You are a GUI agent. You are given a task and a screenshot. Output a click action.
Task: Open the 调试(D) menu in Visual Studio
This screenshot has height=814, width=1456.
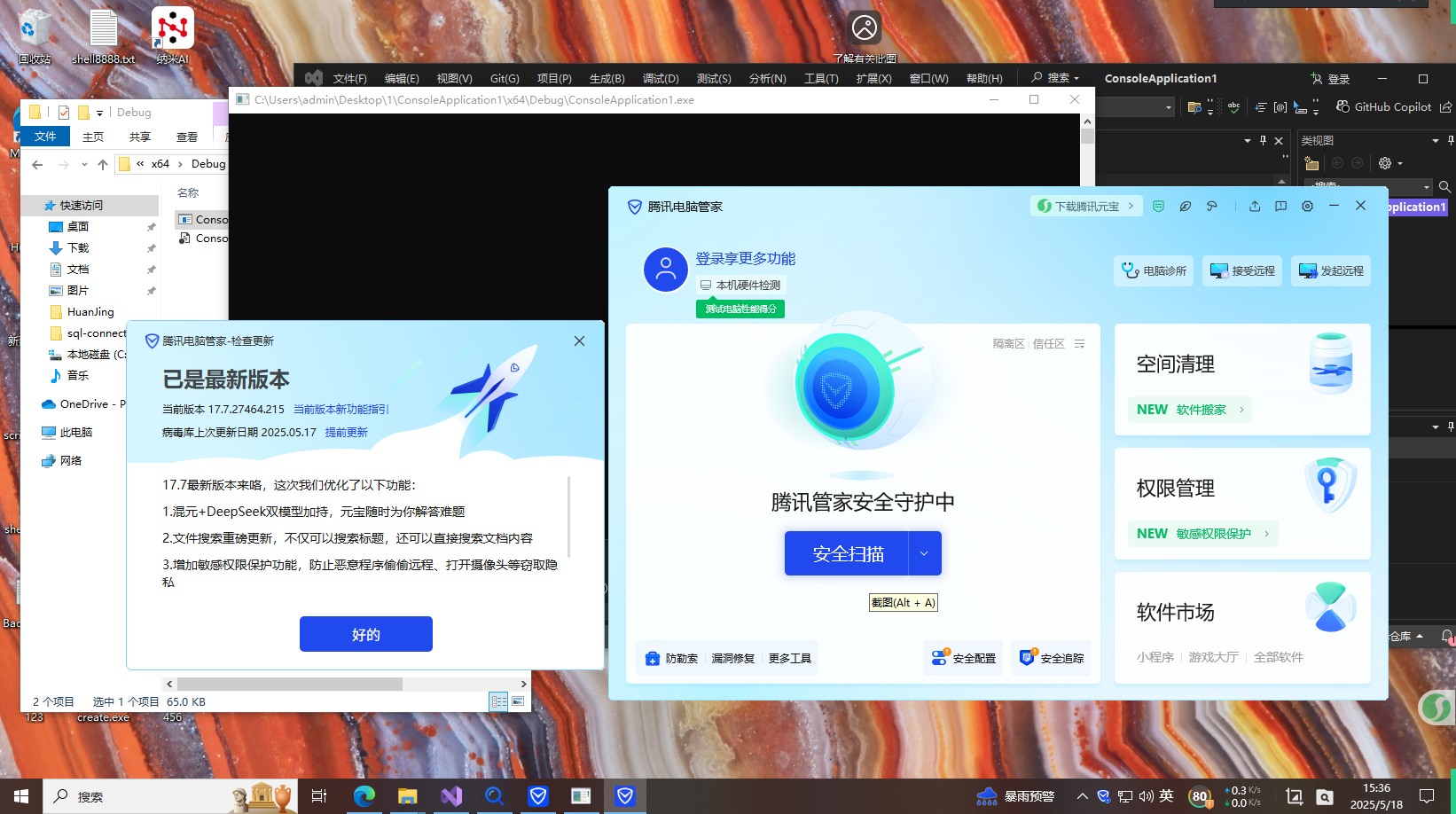click(661, 79)
